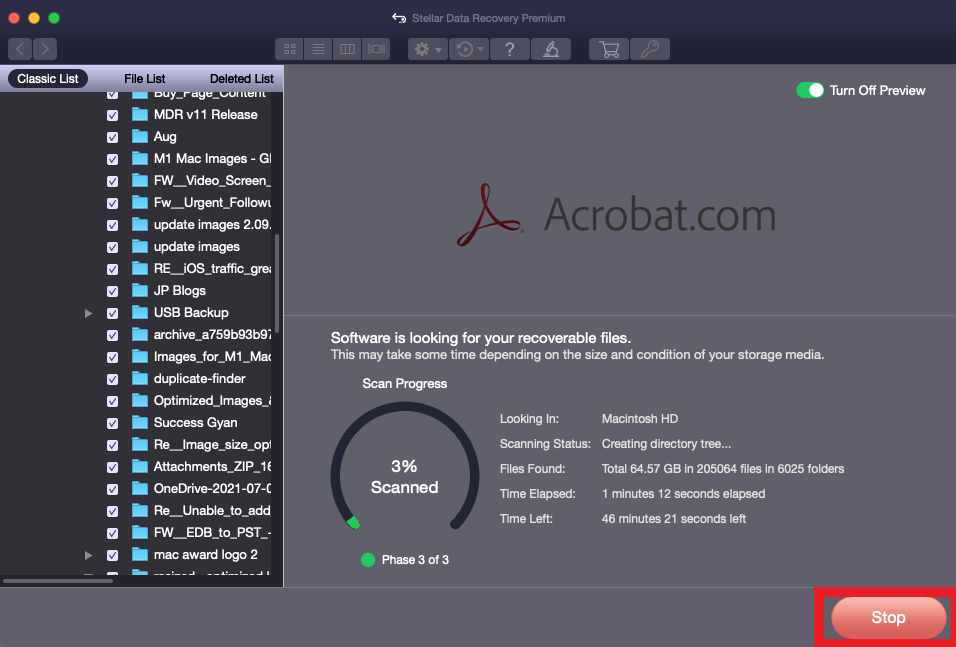Select the Attachments_ZIP folder

[212, 466]
